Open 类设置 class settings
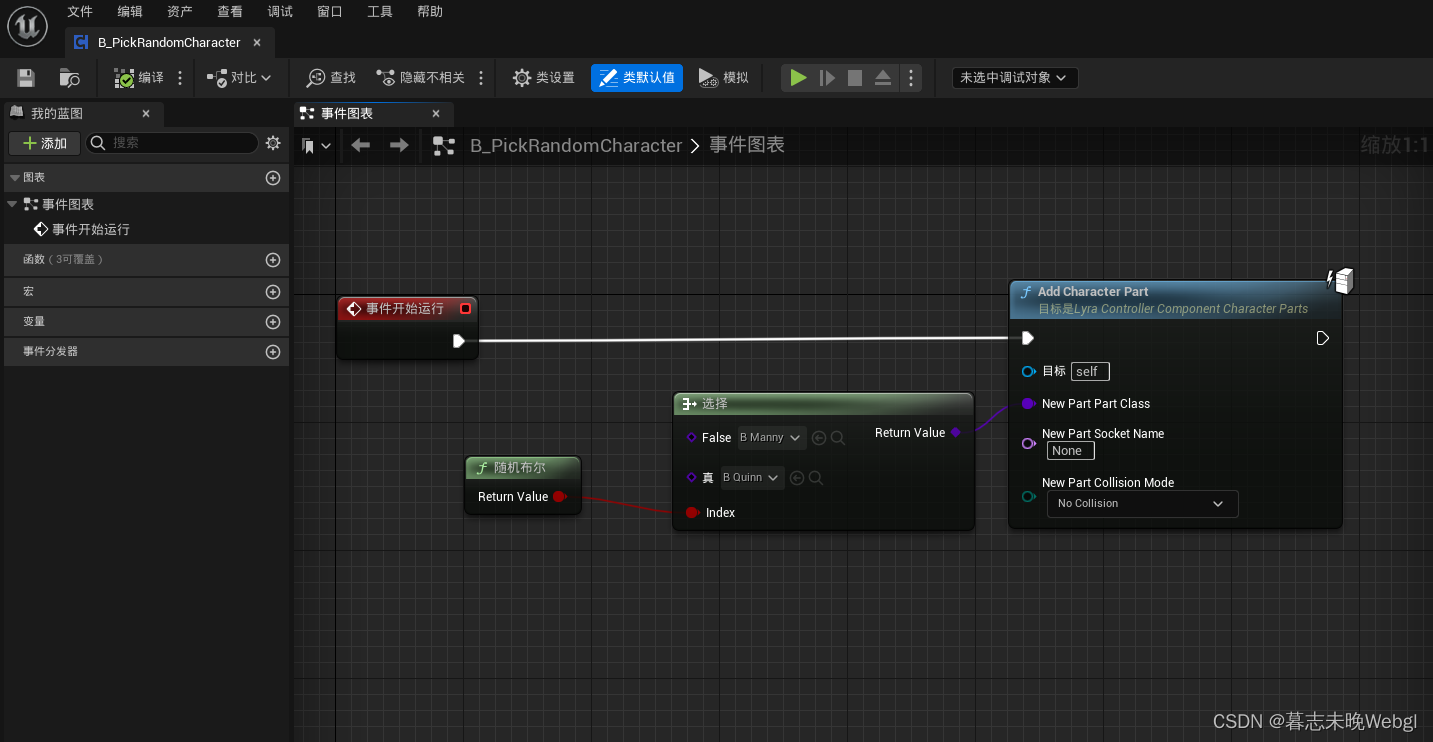Image resolution: width=1433 pixels, height=742 pixels. 543,78
